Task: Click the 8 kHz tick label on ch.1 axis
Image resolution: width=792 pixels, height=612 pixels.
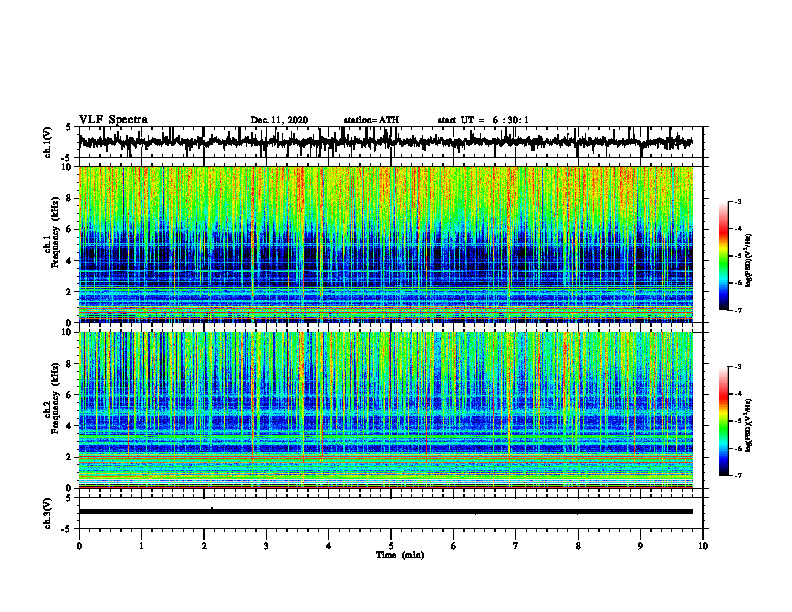Action: pos(70,198)
